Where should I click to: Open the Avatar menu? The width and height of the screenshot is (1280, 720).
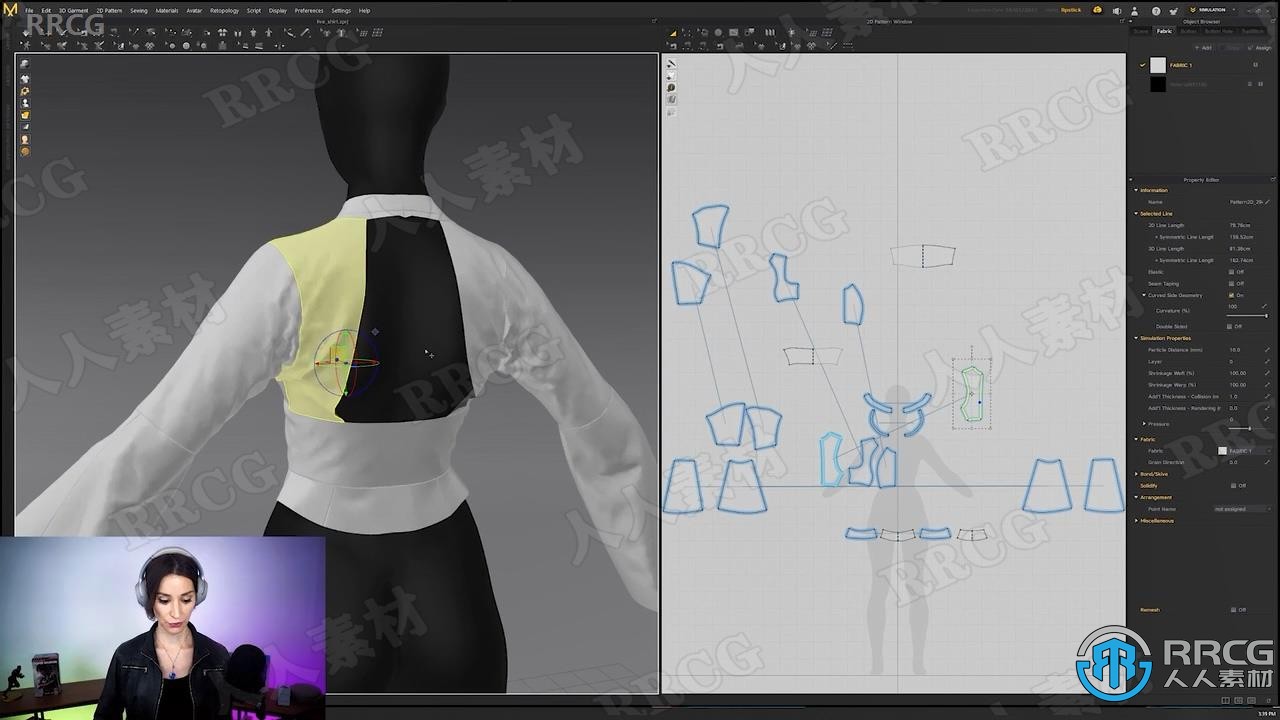pyautogui.click(x=194, y=10)
